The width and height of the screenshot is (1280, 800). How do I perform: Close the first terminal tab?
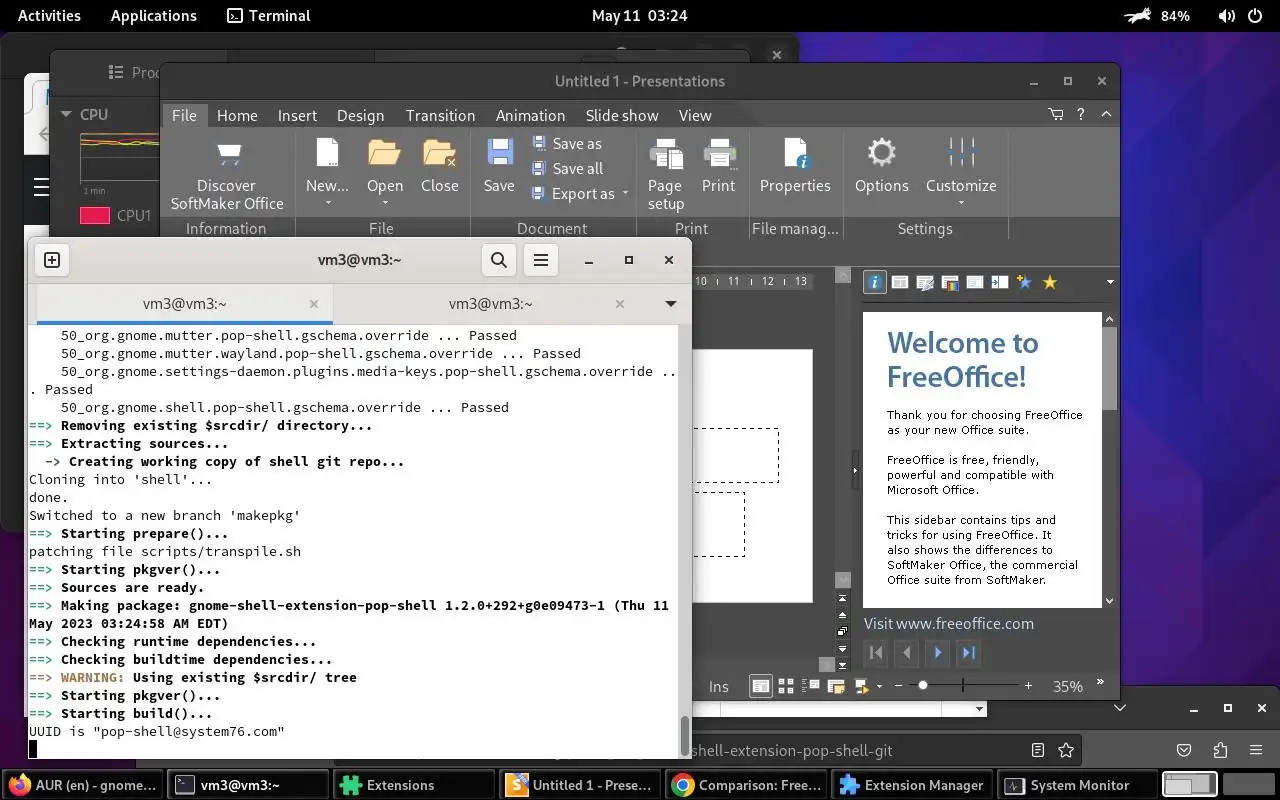point(314,303)
